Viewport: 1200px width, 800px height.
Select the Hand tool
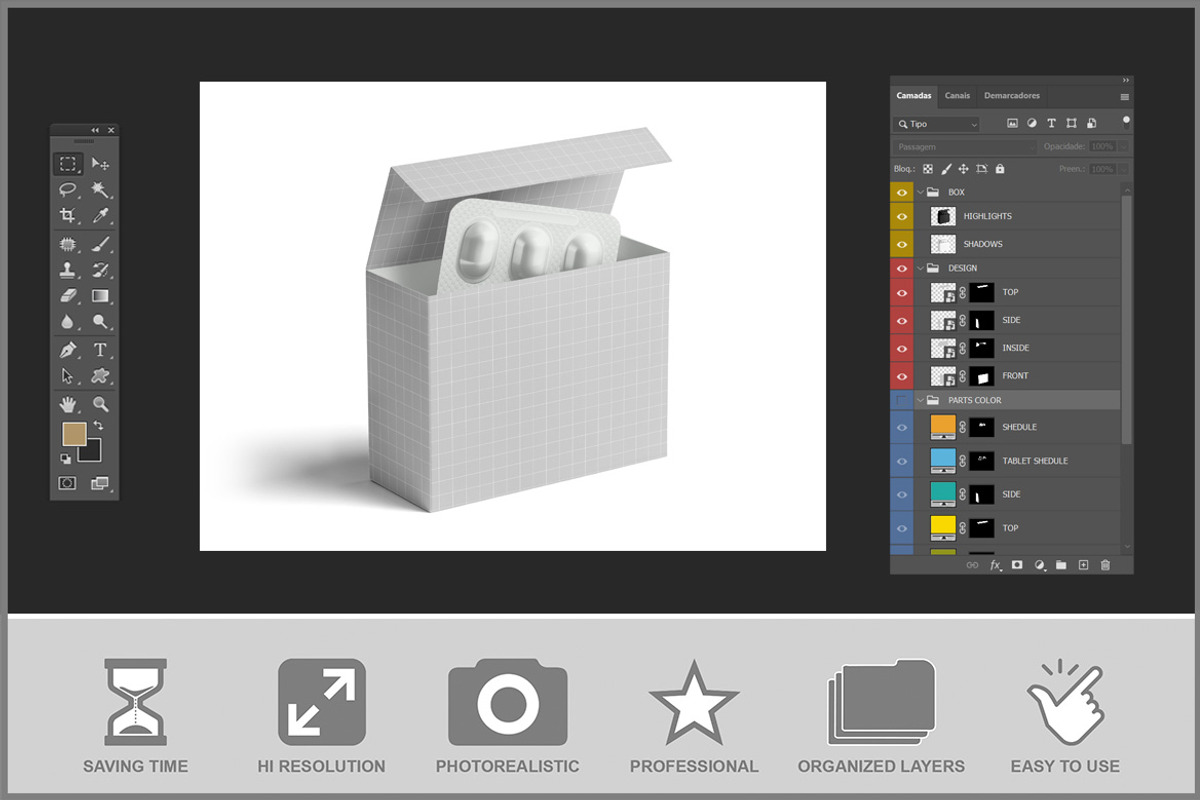point(68,404)
